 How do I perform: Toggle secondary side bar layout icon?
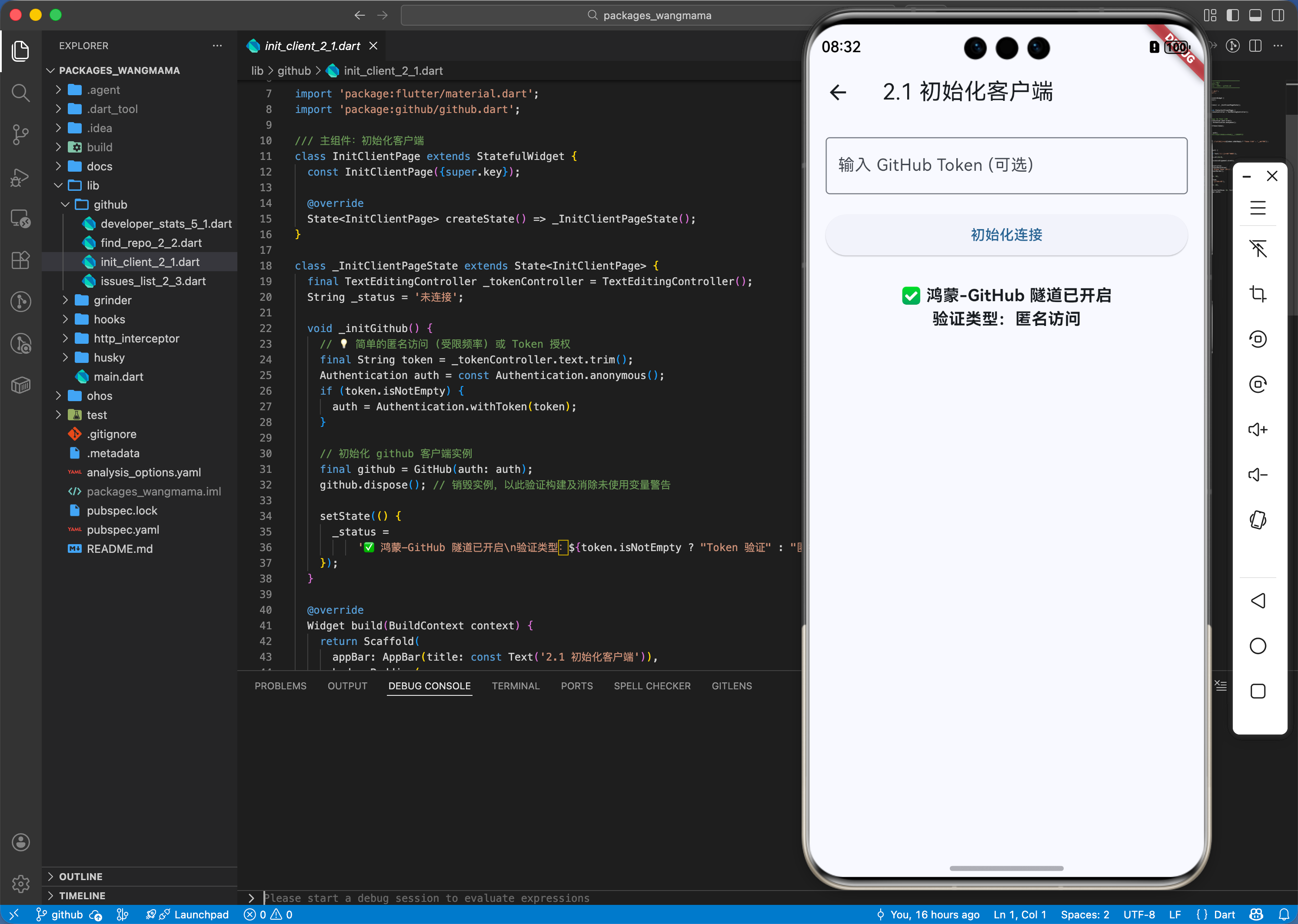(x=1278, y=15)
